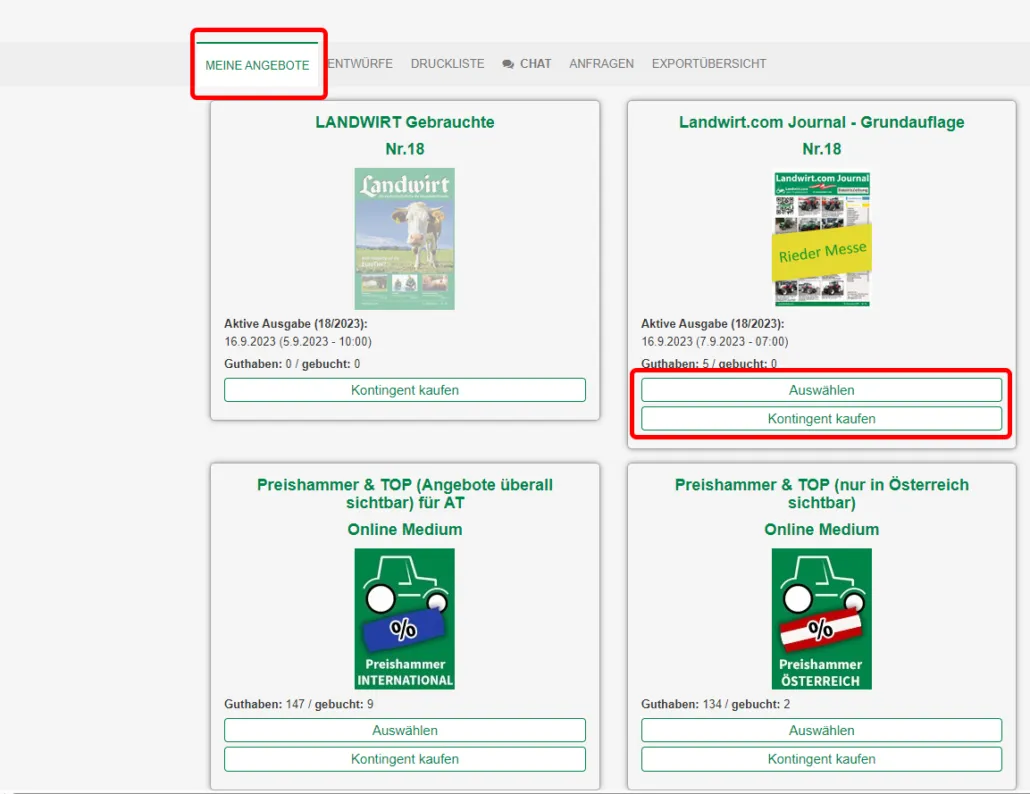Open the Rieder Messe journal cover
This screenshot has height=794, width=1030.
coord(822,239)
